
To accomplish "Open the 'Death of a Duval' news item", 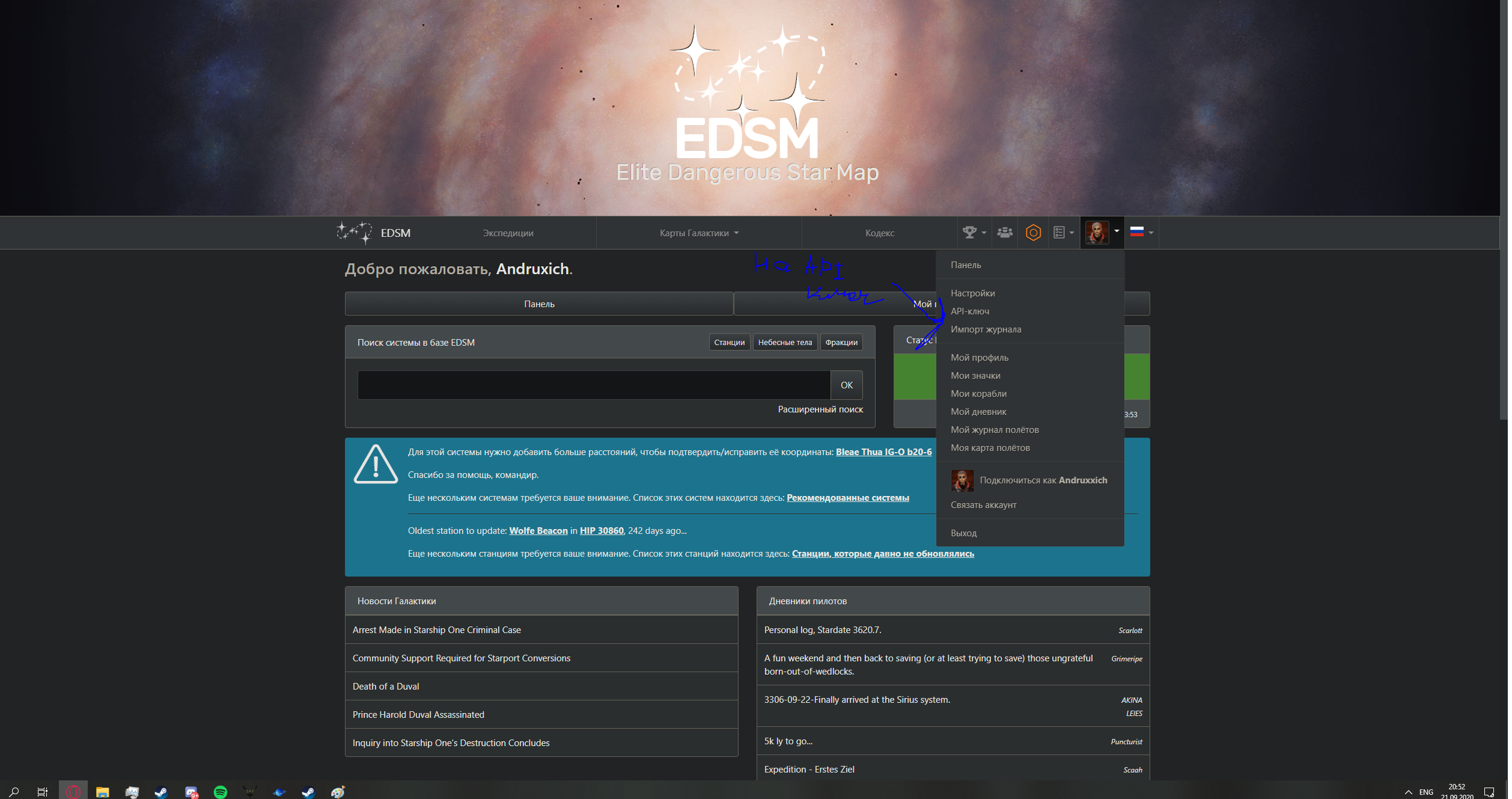I will [x=386, y=687].
